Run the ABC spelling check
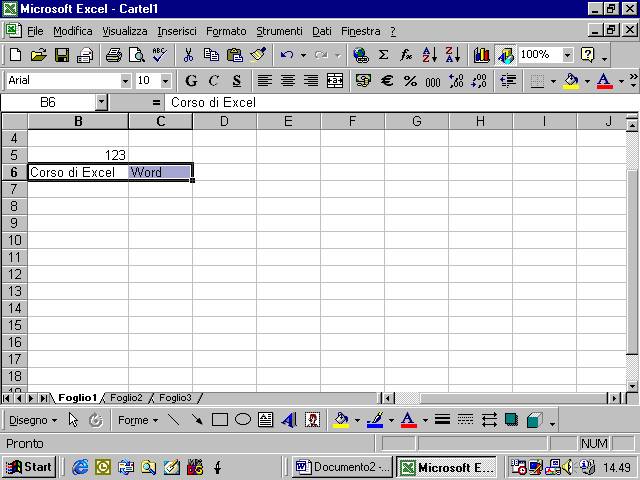The height and width of the screenshot is (480, 640). pyautogui.click(x=160, y=55)
